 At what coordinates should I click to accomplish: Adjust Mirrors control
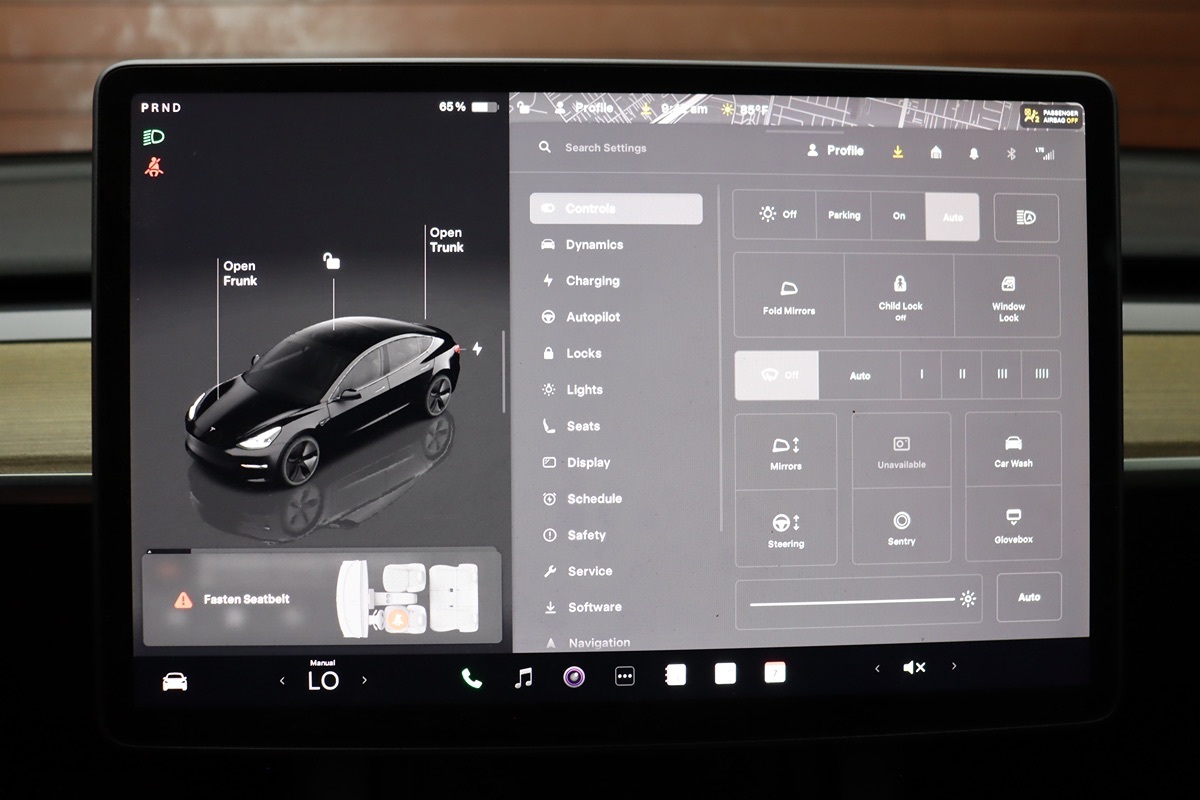point(786,451)
